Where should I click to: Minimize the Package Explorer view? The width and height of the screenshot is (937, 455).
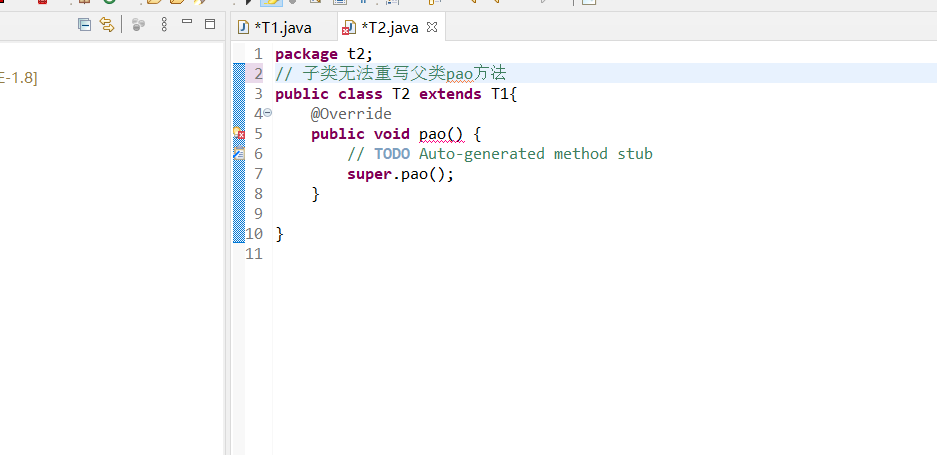point(187,22)
